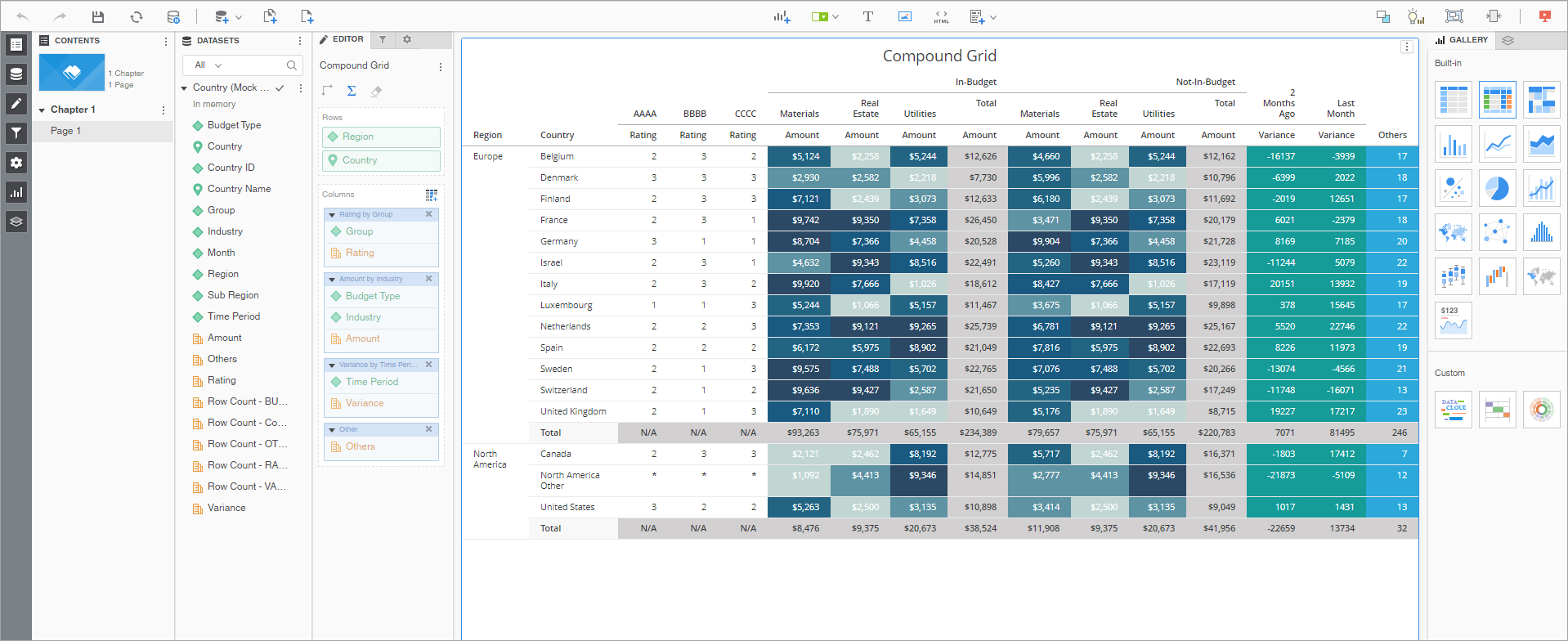
Task: Collapse the Variance by Time Period set
Action: (x=332, y=365)
